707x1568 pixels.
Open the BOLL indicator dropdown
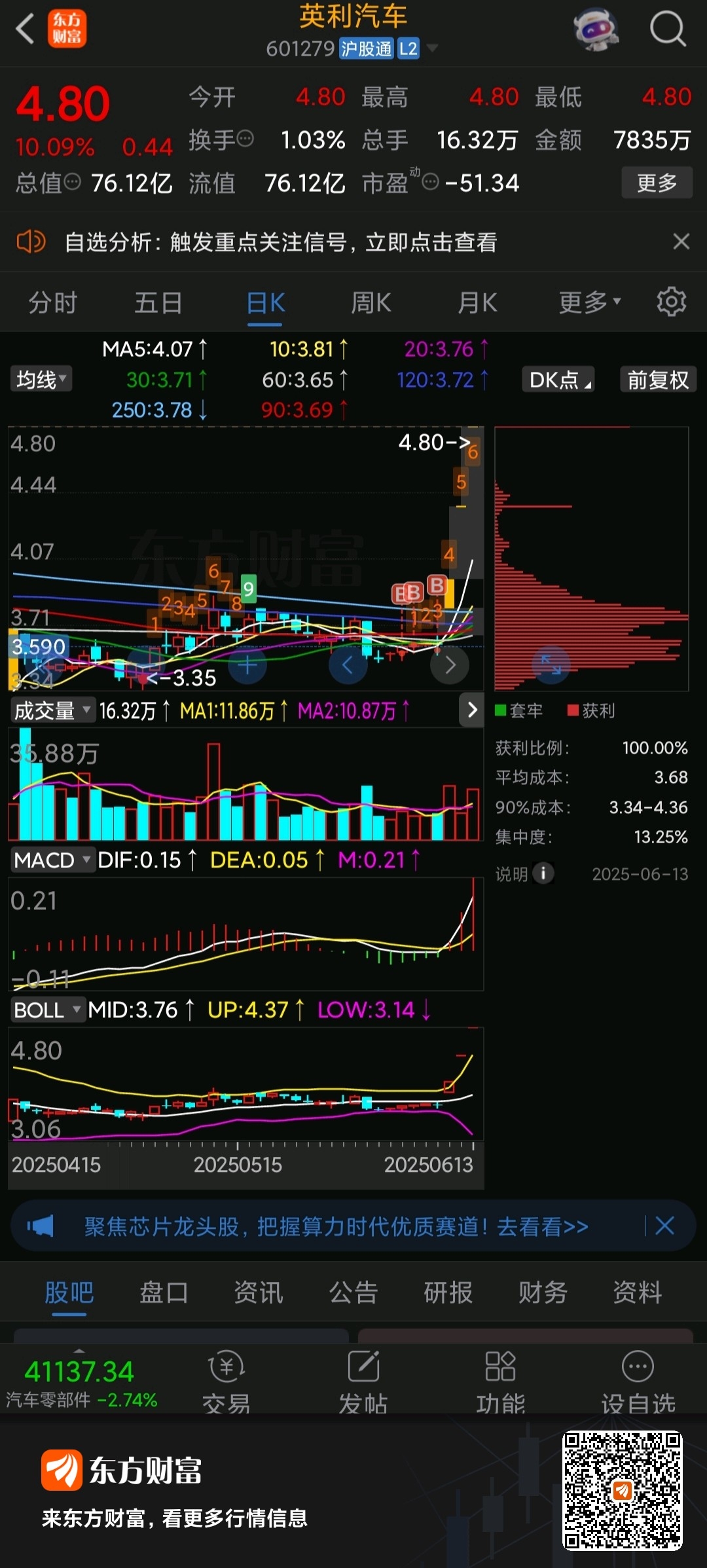click(x=47, y=1010)
